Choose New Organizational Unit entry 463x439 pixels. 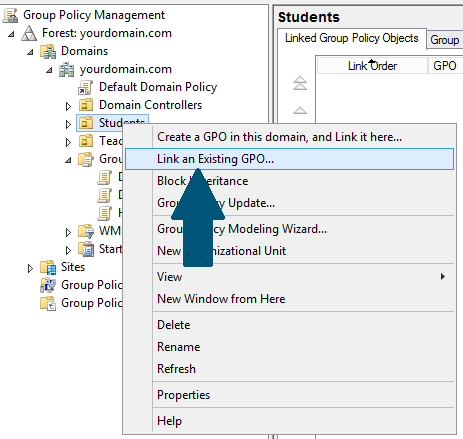click(x=289, y=251)
